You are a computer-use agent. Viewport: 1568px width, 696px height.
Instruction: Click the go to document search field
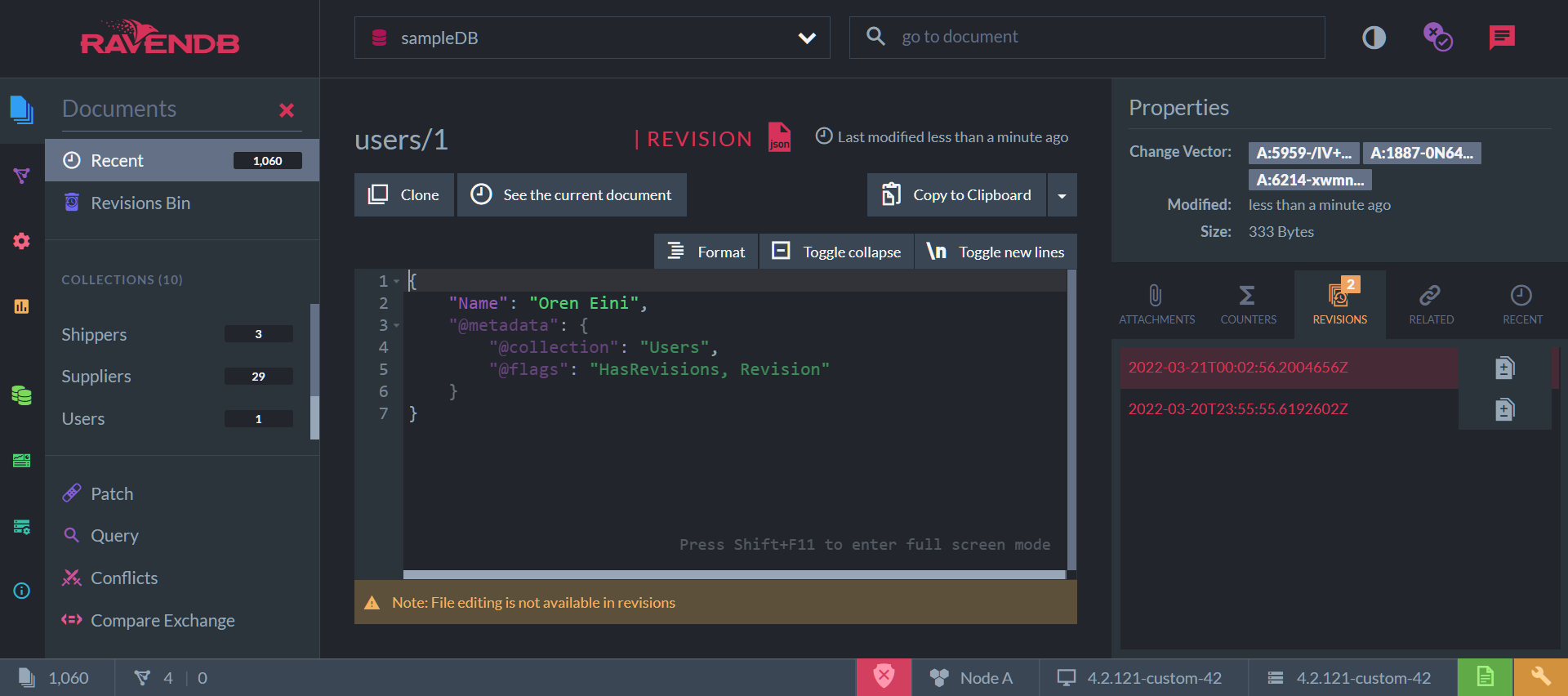pos(1087,38)
